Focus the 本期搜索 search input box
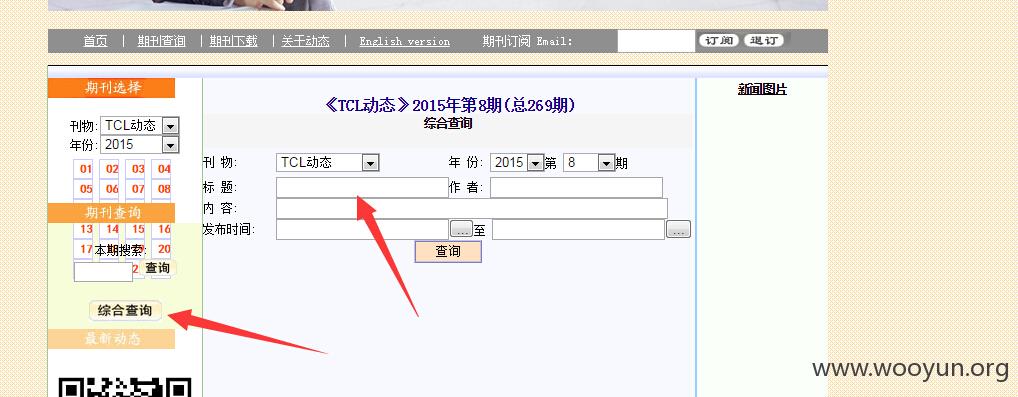1018x397 pixels. point(103,272)
